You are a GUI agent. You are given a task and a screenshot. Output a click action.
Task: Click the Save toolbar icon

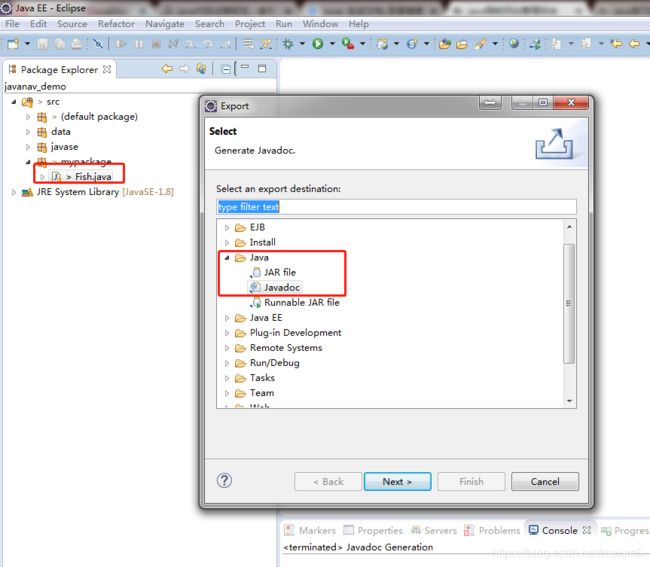42,44
